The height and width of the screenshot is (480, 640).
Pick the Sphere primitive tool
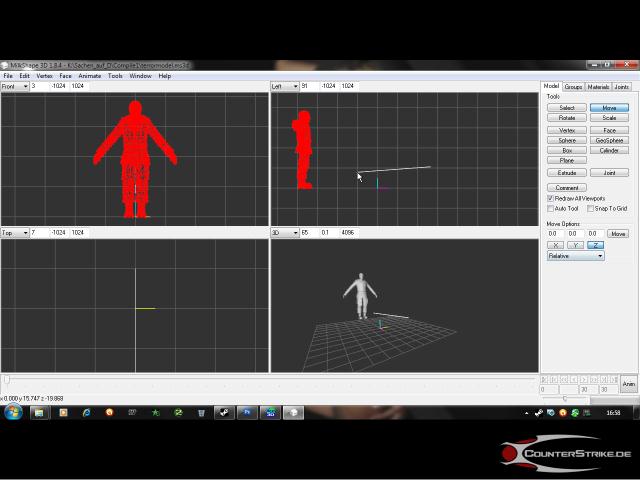pyautogui.click(x=567, y=140)
